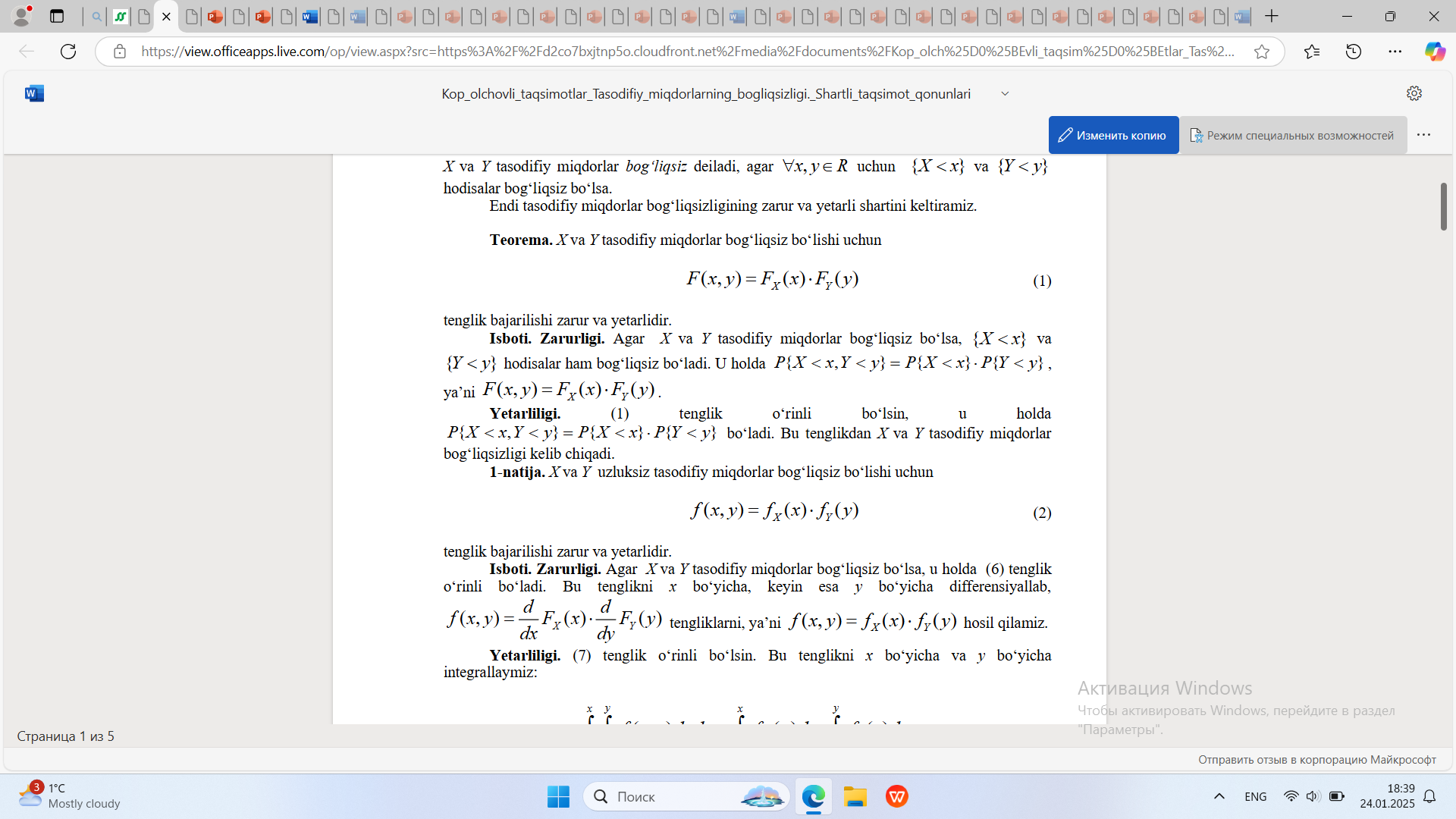Enable Режим специальных возможностей
This screenshot has width=1456, height=819.
(1292, 135)
